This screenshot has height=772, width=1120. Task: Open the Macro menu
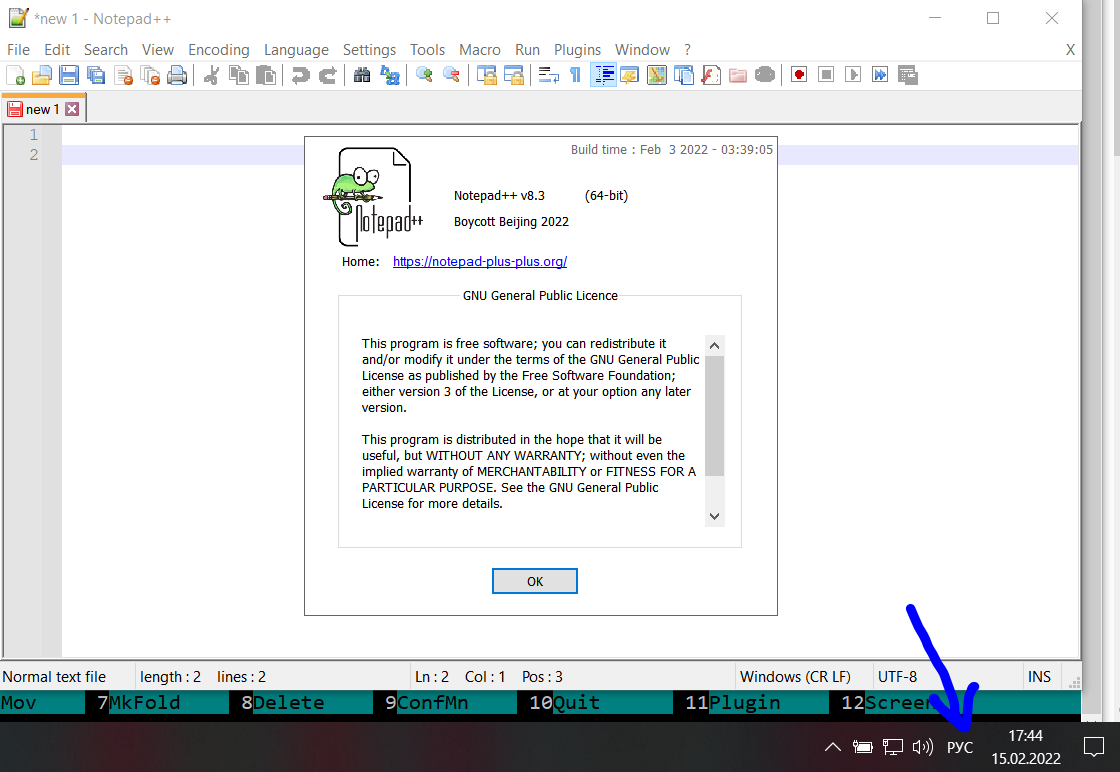coord(480,49)
